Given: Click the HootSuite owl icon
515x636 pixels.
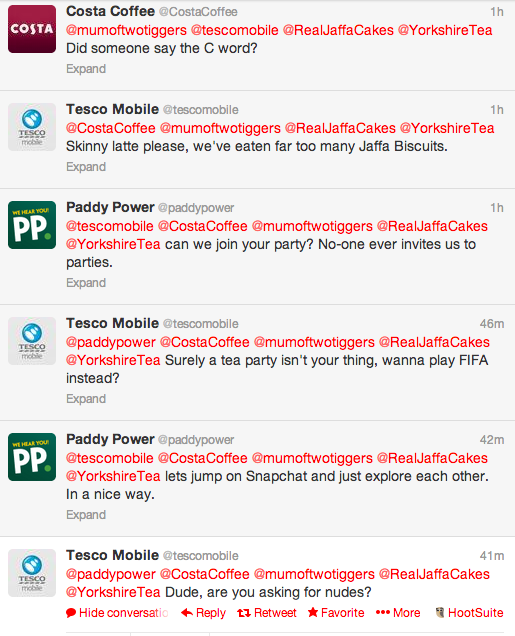Looking at the screenshot, I should click(x=440, y=612).
